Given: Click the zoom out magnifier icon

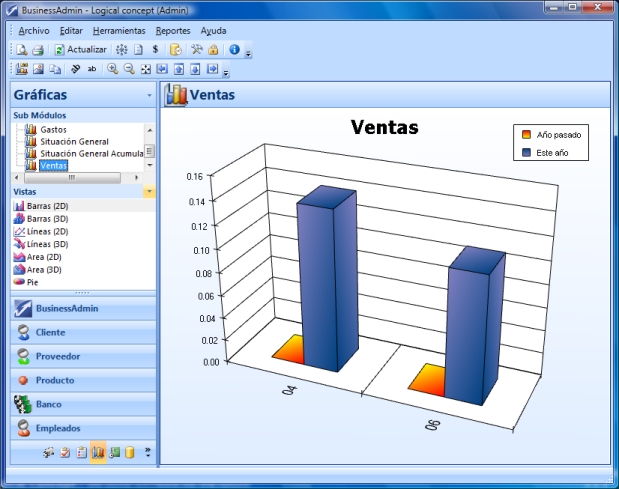Looking at the screenshot, I should 128,69.
